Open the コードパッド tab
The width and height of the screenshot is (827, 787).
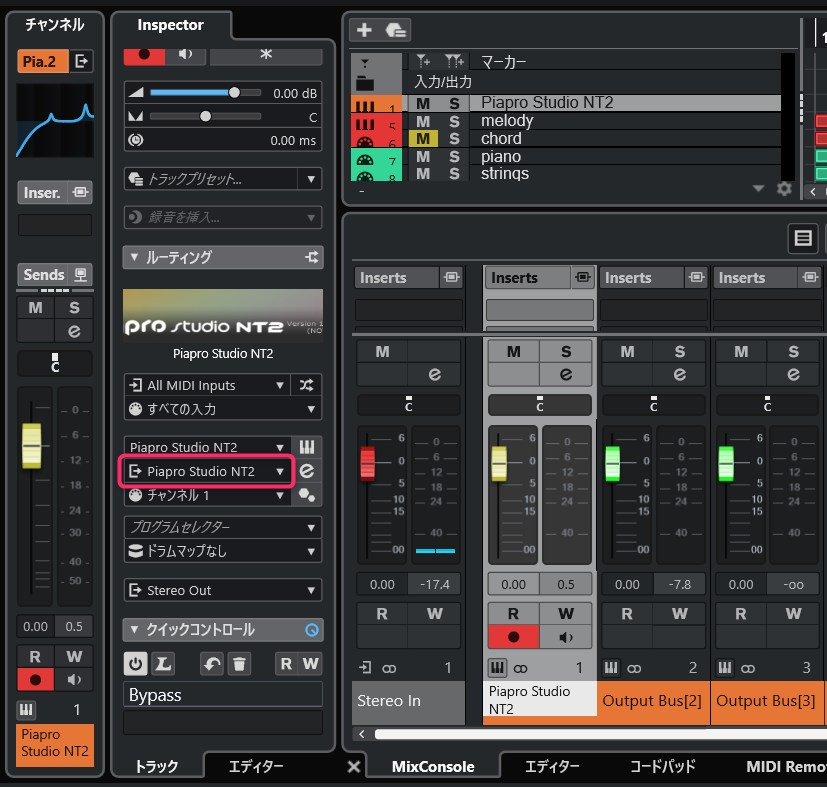click(662, 766)
